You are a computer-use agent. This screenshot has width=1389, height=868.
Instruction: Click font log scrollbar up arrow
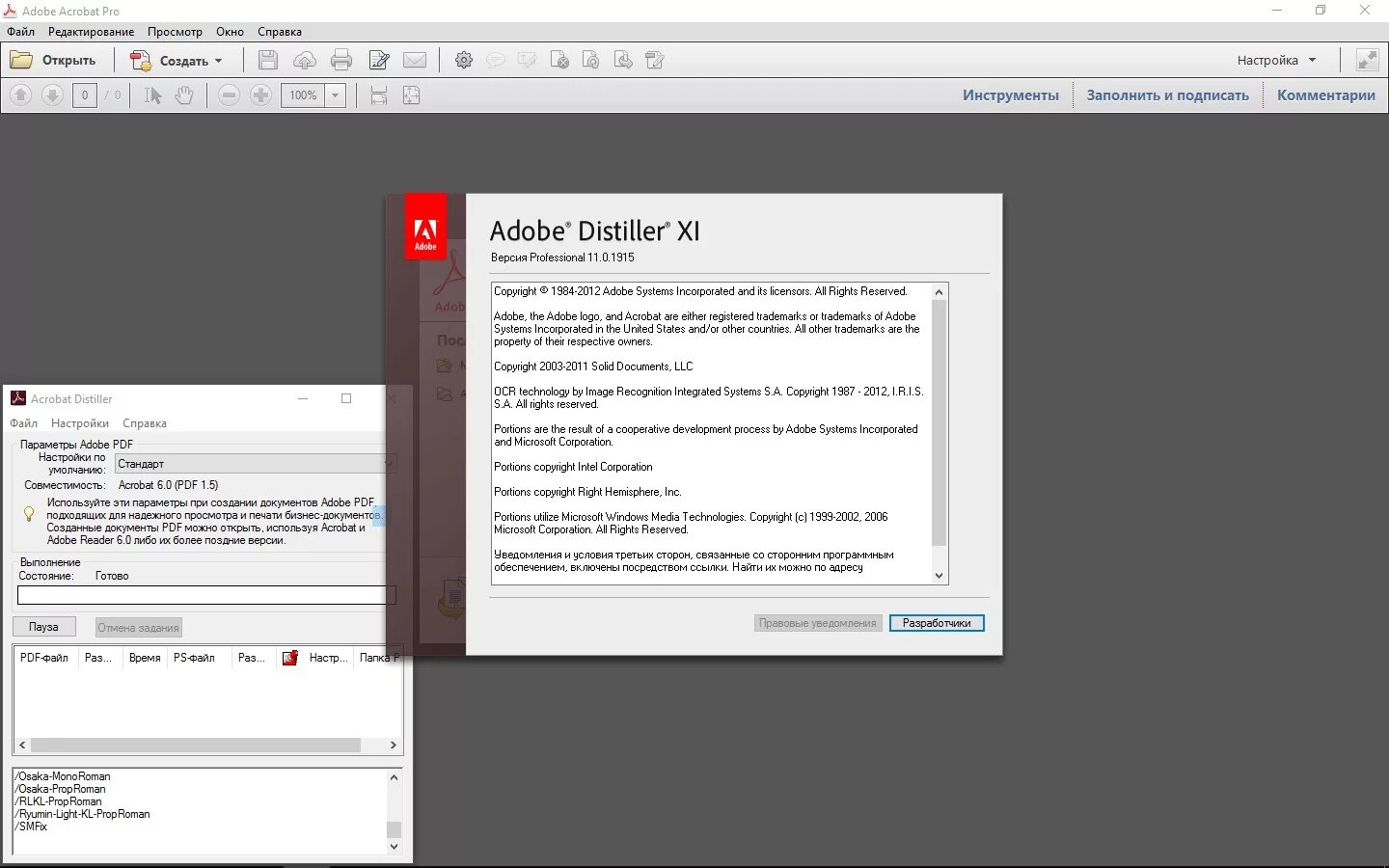coord(394,777)
